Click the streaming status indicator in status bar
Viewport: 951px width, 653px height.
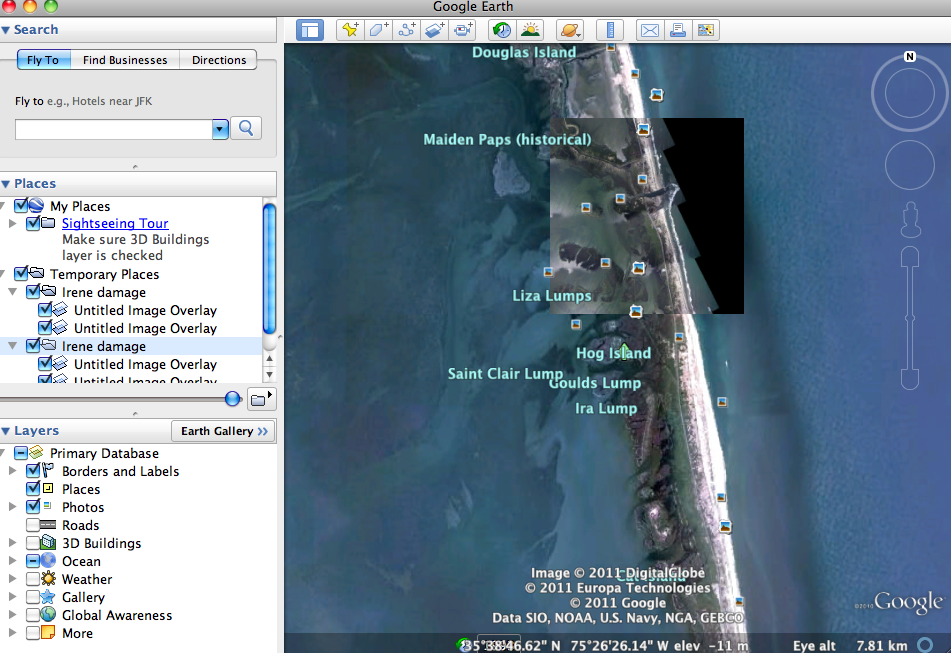(925, 645)
